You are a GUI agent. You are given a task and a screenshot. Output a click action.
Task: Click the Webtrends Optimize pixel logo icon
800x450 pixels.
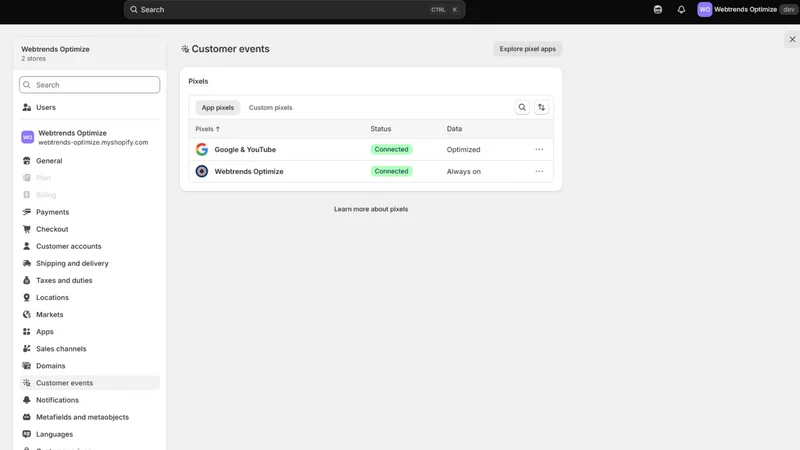(x=202, y=171)
